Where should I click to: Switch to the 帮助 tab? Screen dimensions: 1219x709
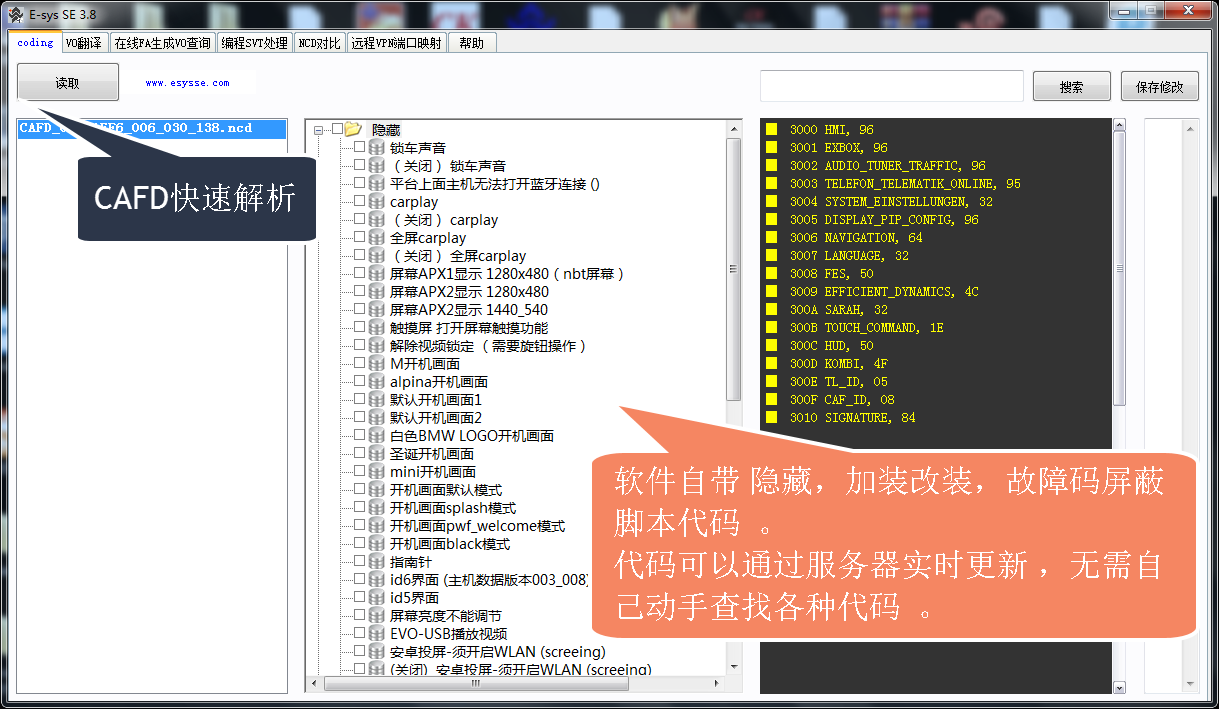pyautogui.click(x=472, y=43)
